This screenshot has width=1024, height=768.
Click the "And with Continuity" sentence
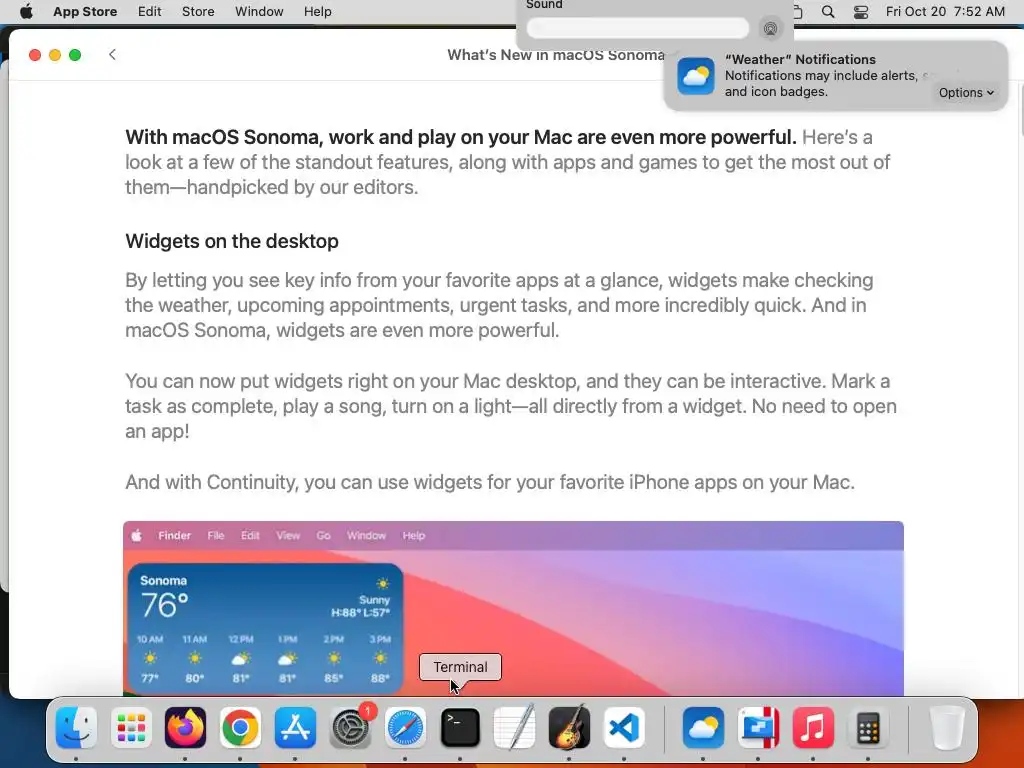click(x=490, y=482)
